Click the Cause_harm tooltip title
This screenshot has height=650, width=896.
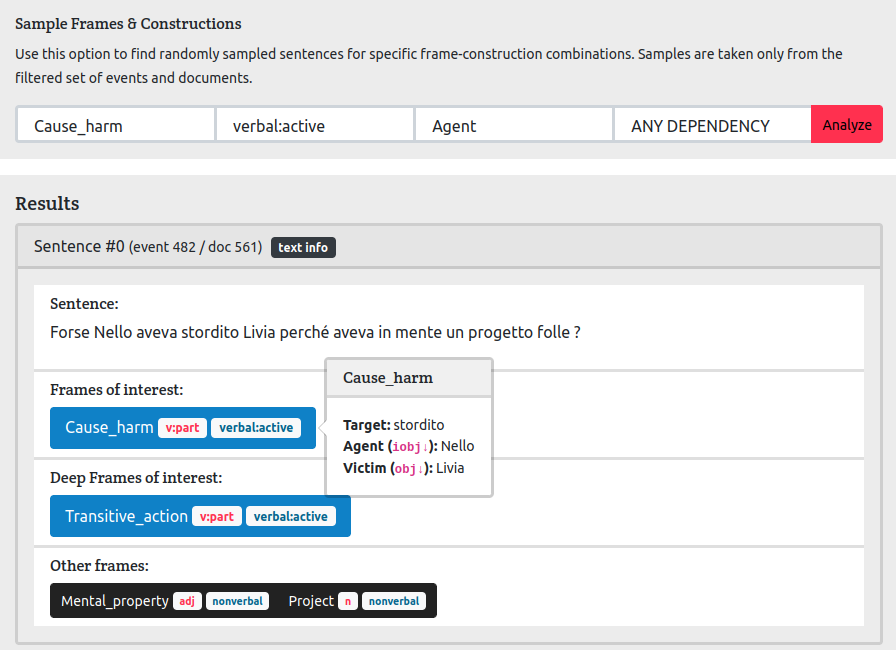click(x=388, y=377)
